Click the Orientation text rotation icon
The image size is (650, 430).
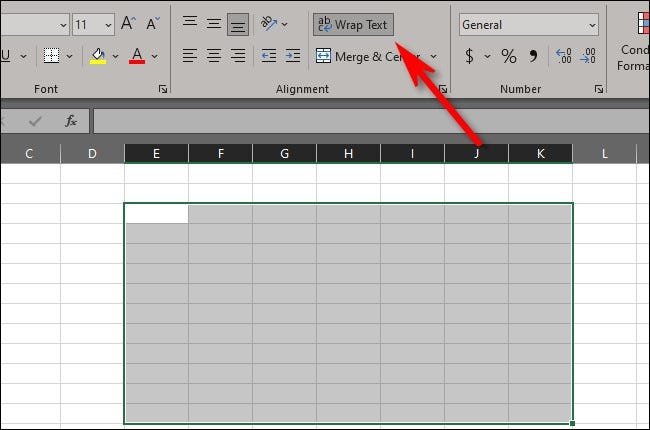click(269, 24)
